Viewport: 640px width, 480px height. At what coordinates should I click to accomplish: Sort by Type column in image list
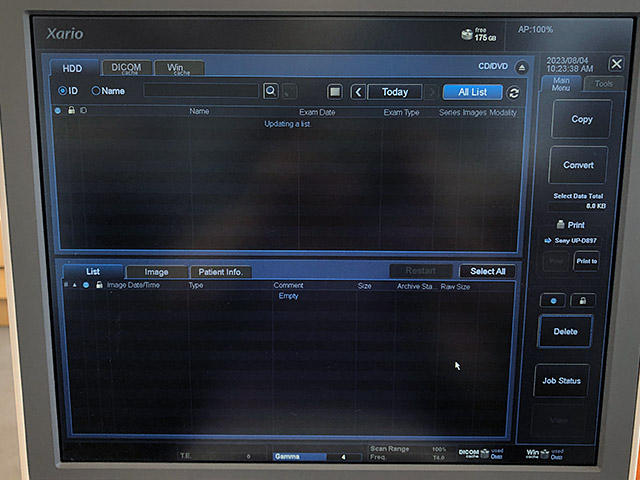tap(196, 285)
